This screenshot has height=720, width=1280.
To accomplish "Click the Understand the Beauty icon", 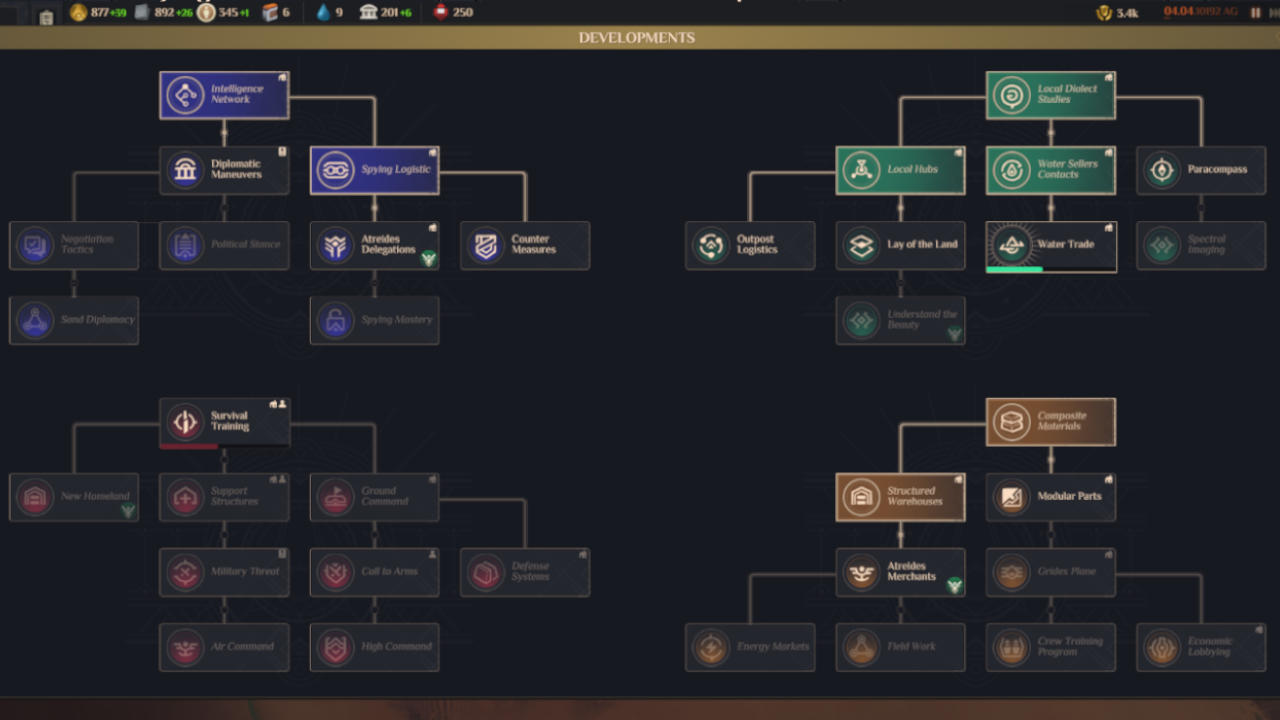I will pyautogui.click(x=861, y=321).
